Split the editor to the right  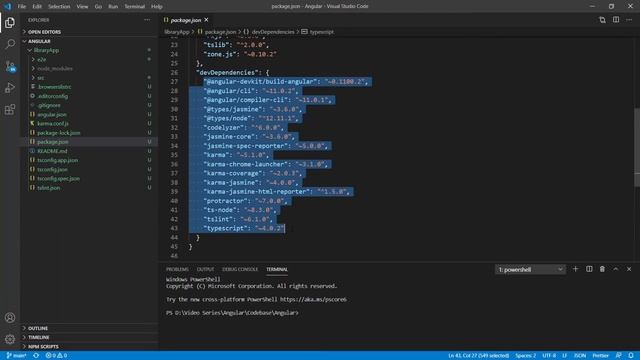click(x=616, y=20)
